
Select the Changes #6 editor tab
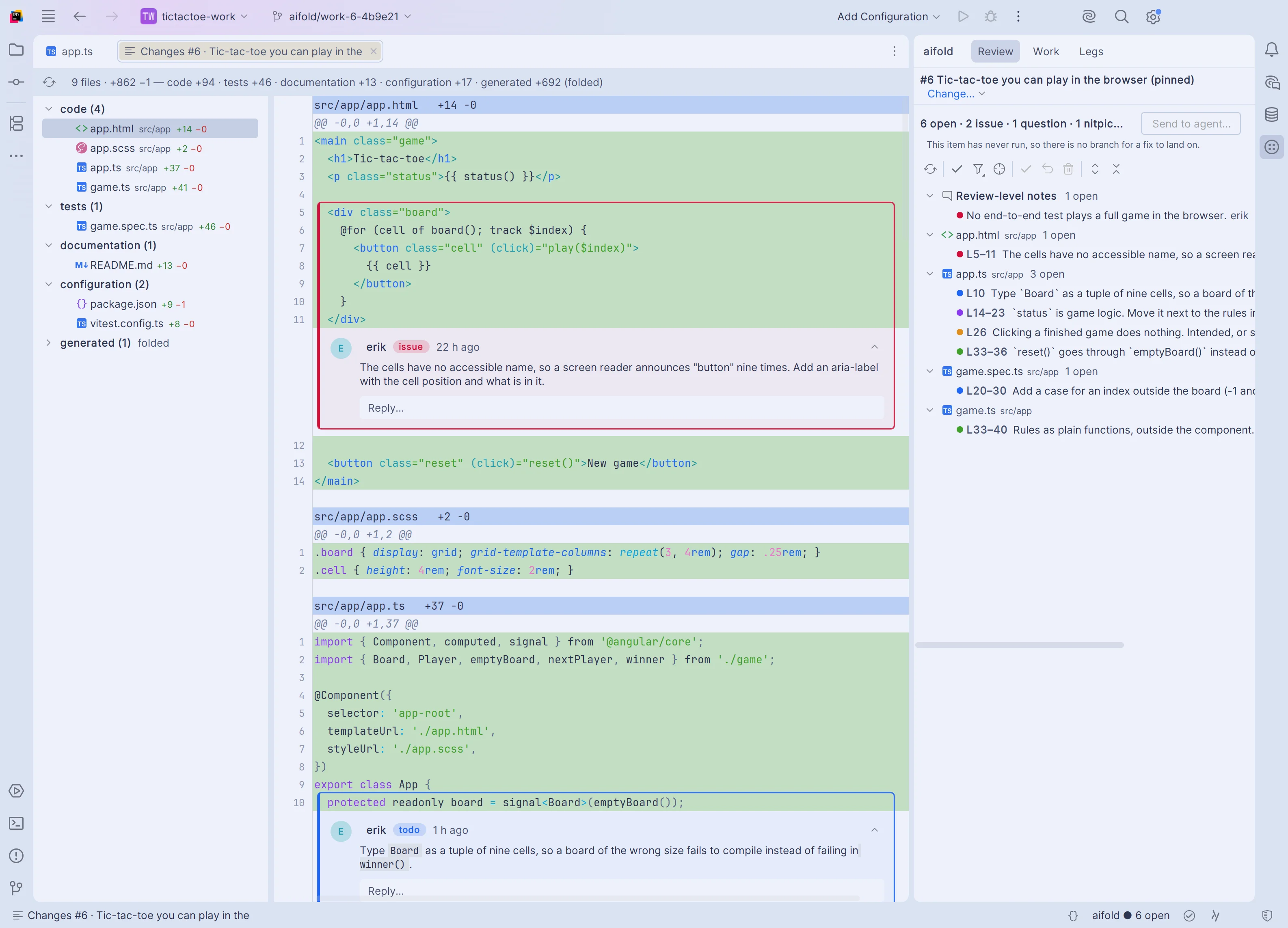click(x=250, y=51)
